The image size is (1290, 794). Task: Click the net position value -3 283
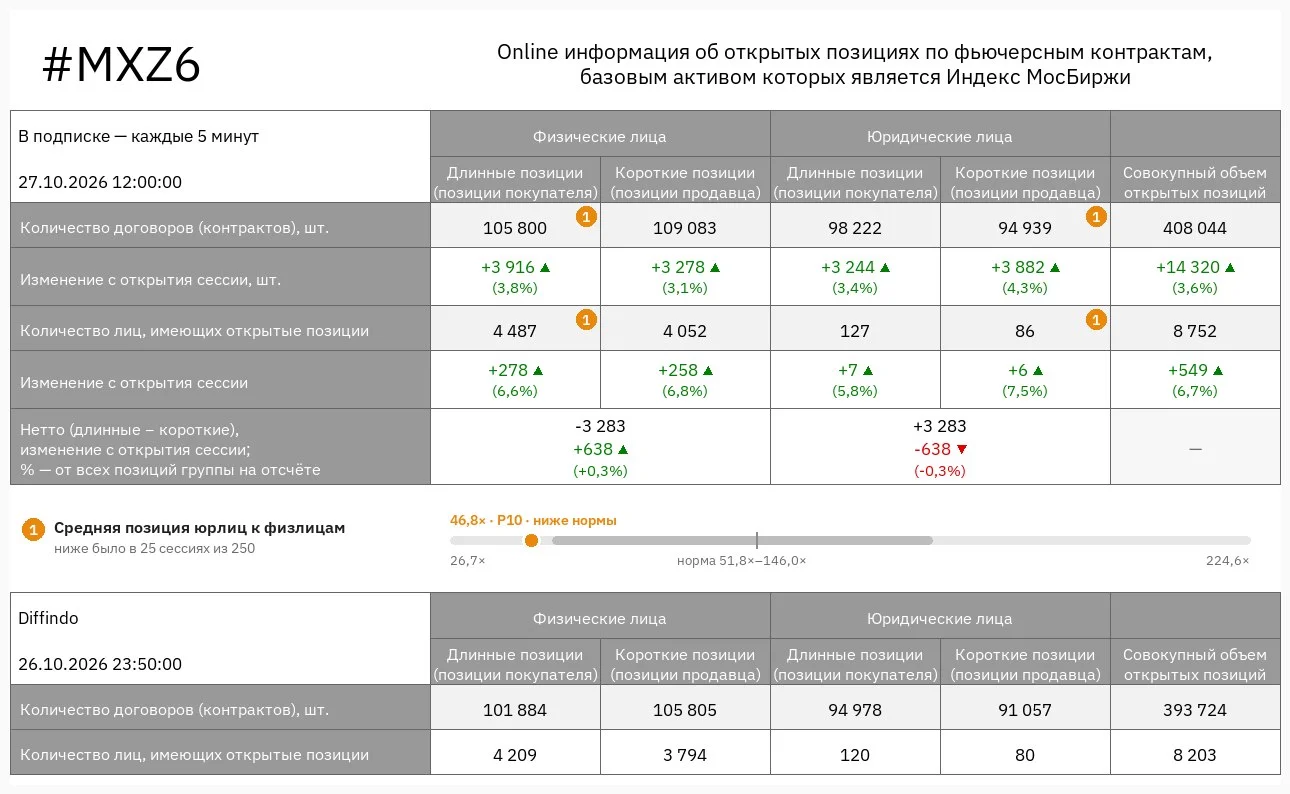click(600, 427)
